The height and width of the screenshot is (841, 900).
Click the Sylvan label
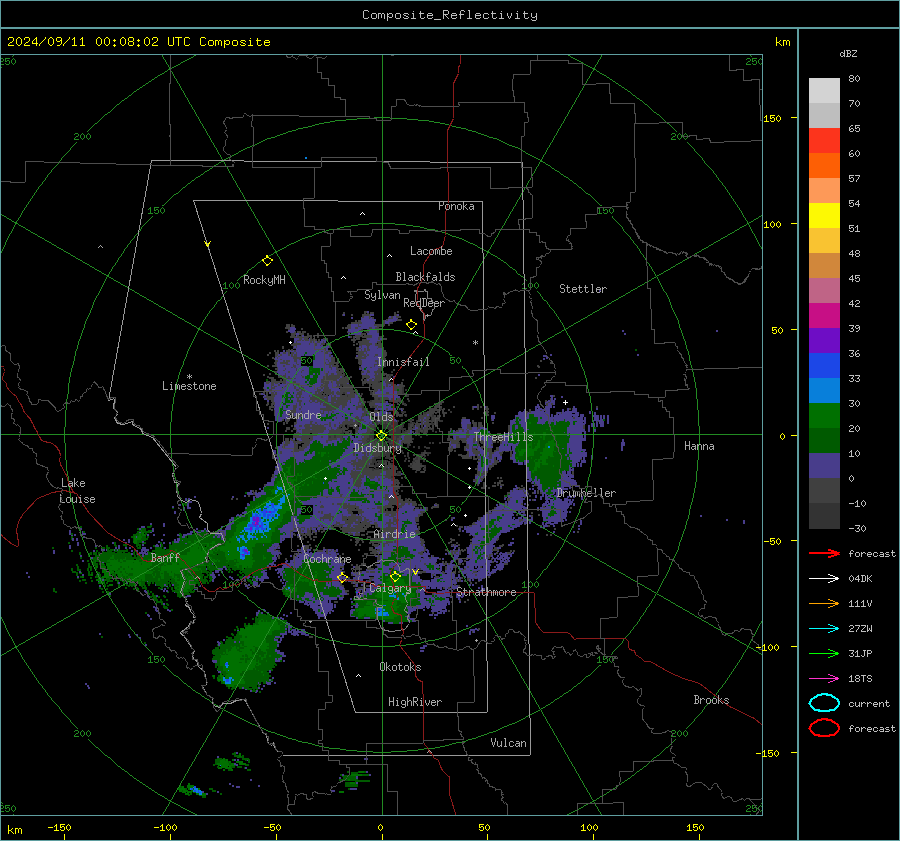pyautogui.click(x=382, y=295)
